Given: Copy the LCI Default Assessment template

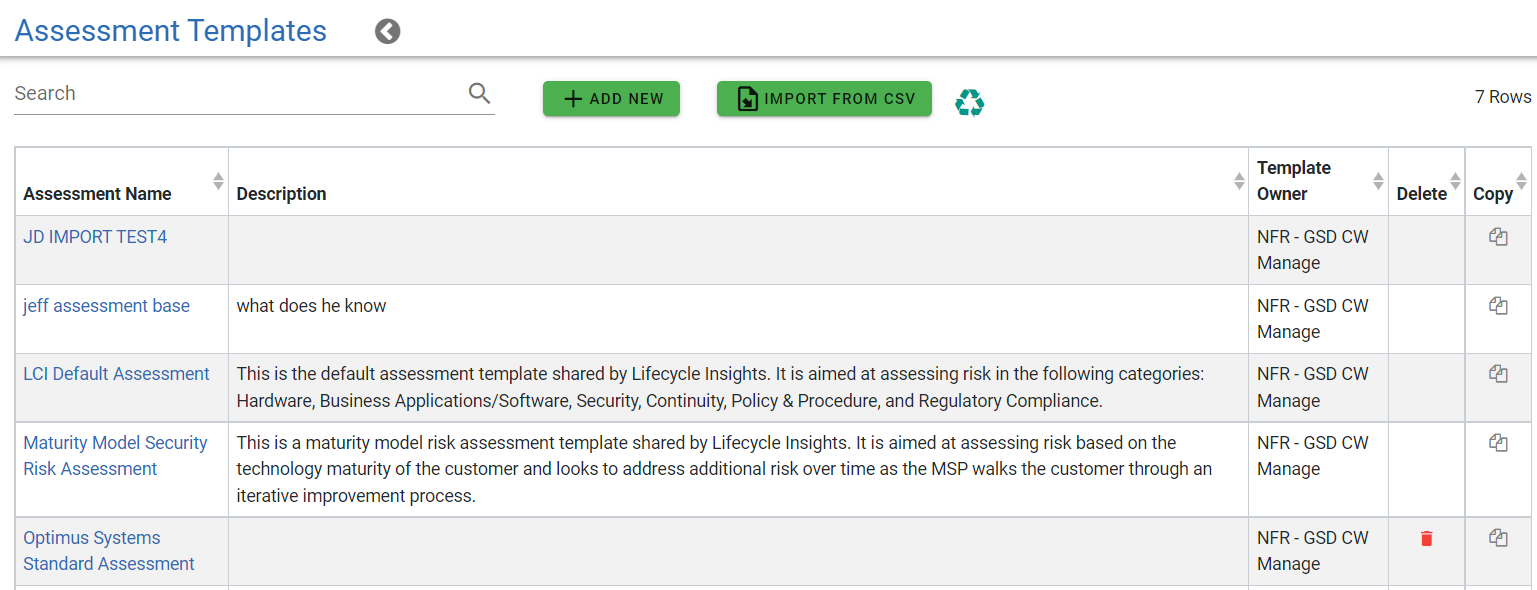Looking at the screenshot, I should [x=1498, y=372].
